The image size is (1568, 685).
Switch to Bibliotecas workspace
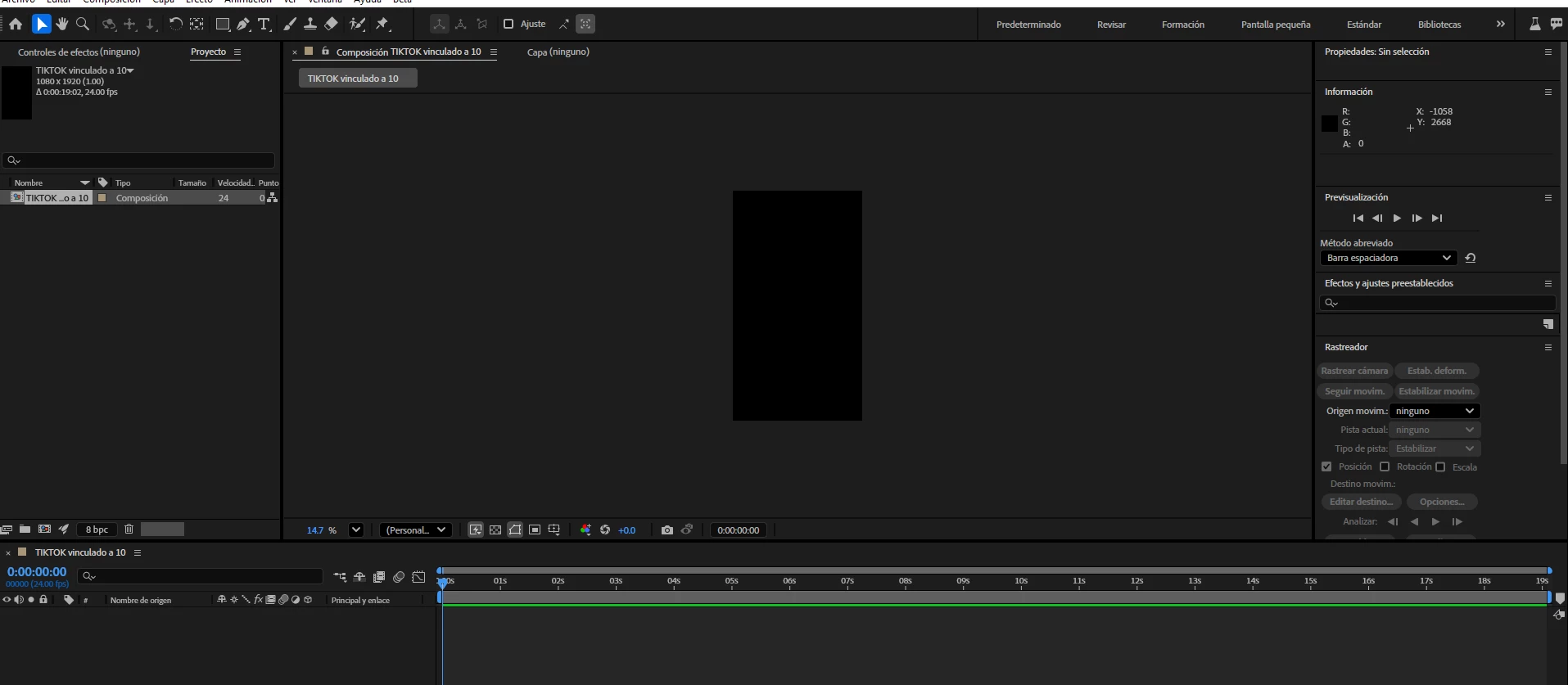point(1439,25)
